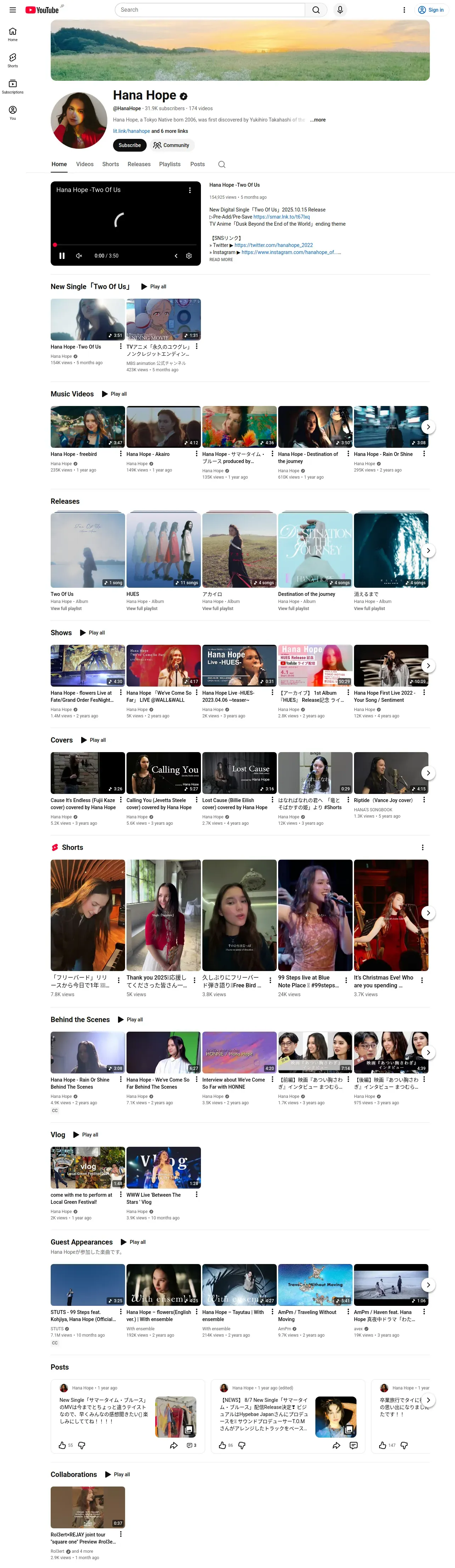Open View full playlist under HUES
This screenshot has height=1568, width=455.
pyautogui.click(x=142, y=609)
